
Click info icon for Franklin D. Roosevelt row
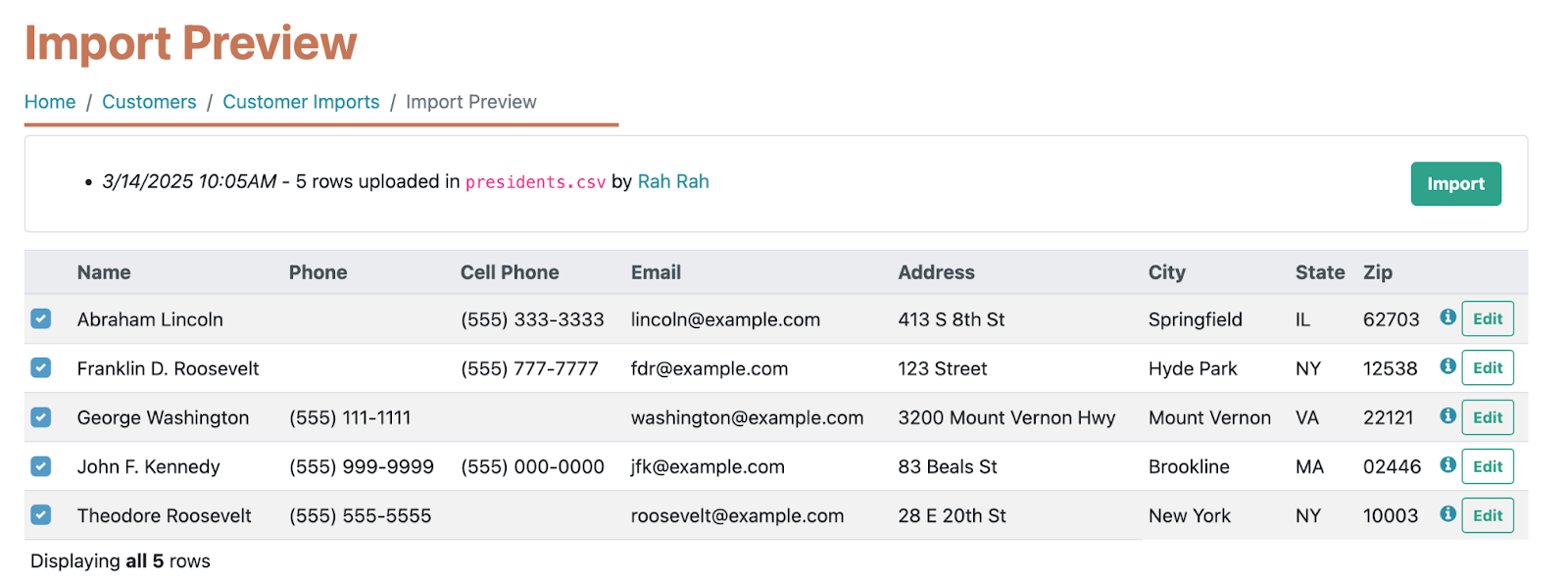[x=1447, y=366]
